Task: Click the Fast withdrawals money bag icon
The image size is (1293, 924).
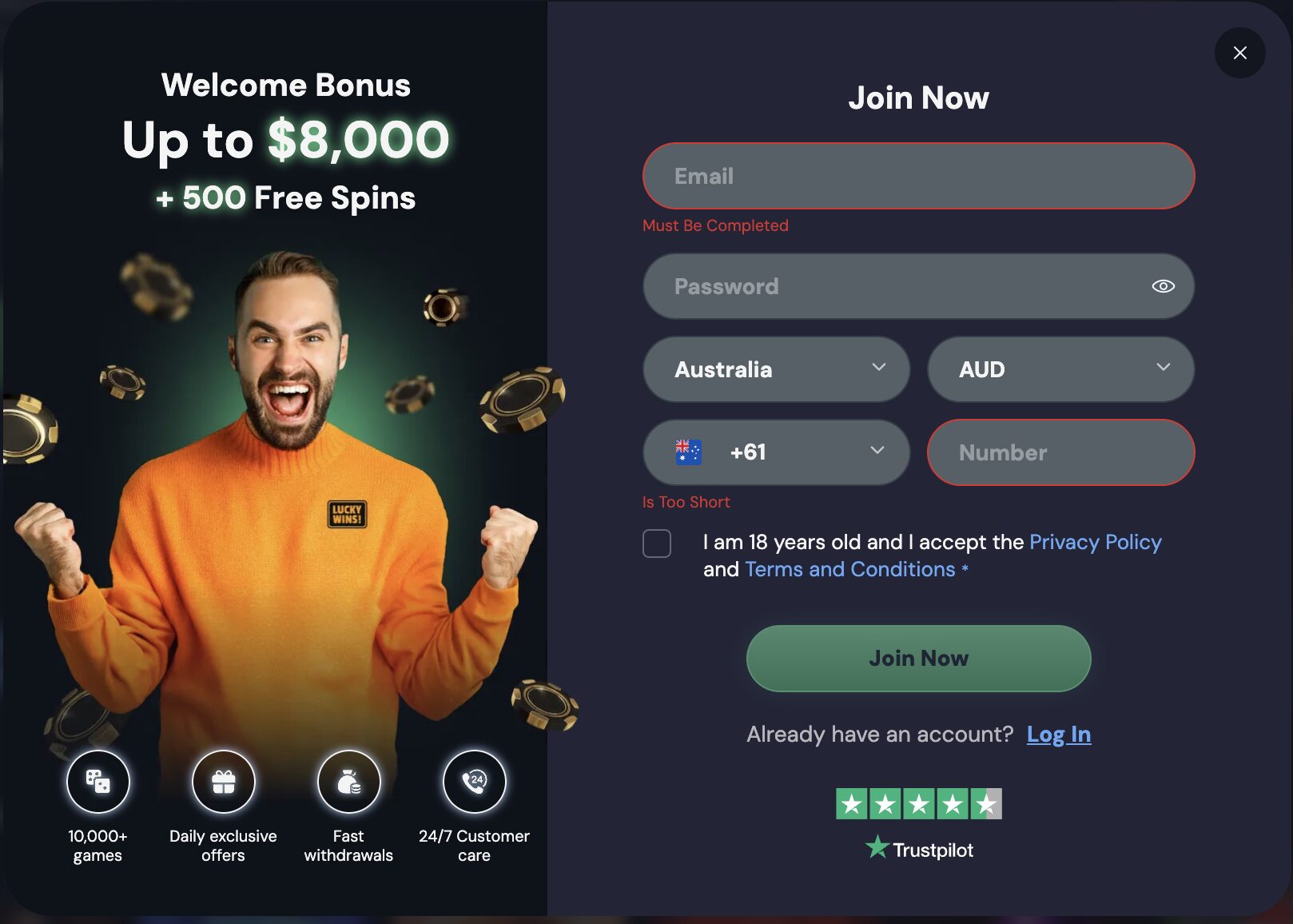Action: (348, 782)
